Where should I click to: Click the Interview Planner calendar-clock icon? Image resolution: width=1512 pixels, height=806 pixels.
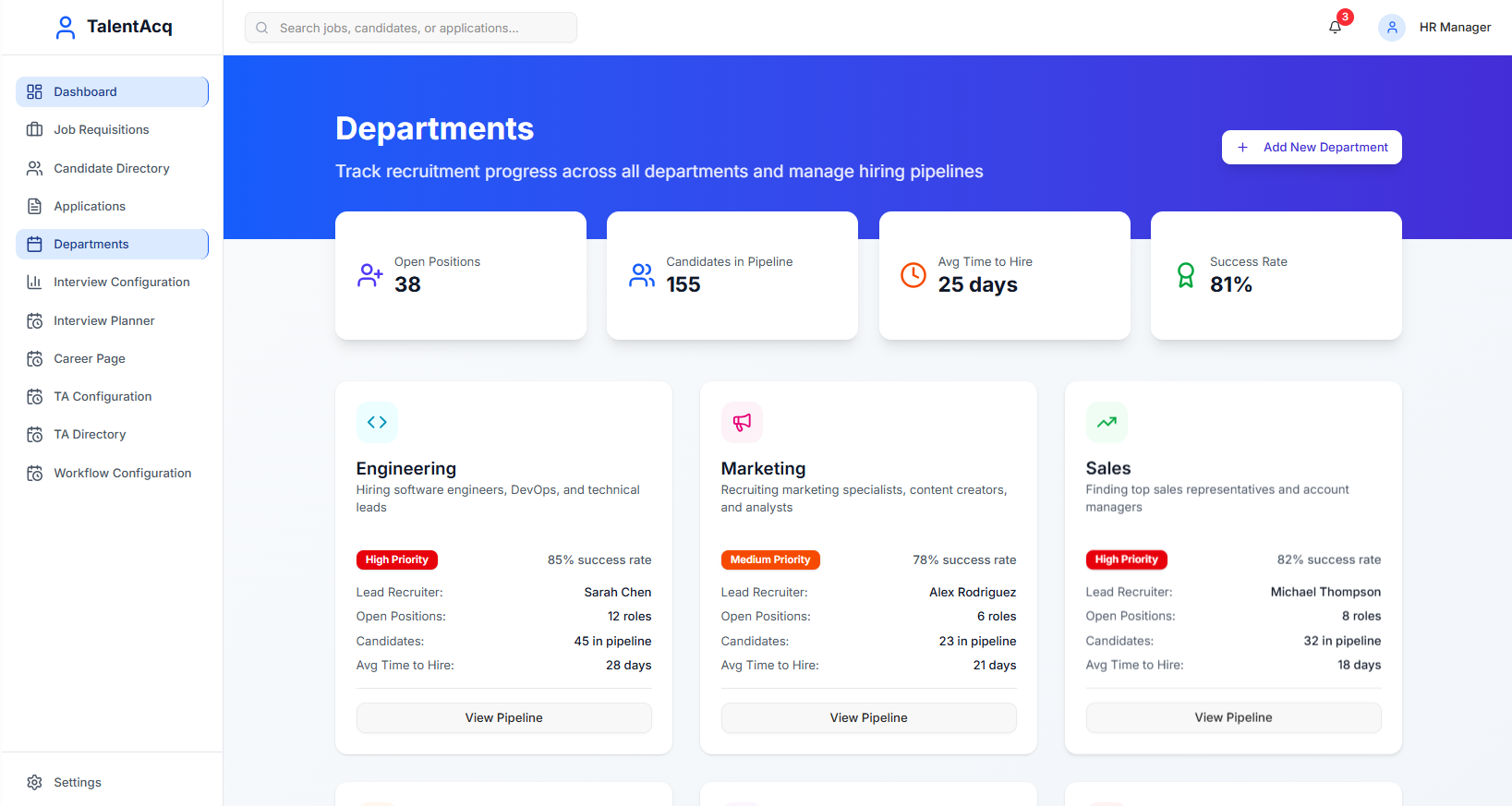[34, 320]
